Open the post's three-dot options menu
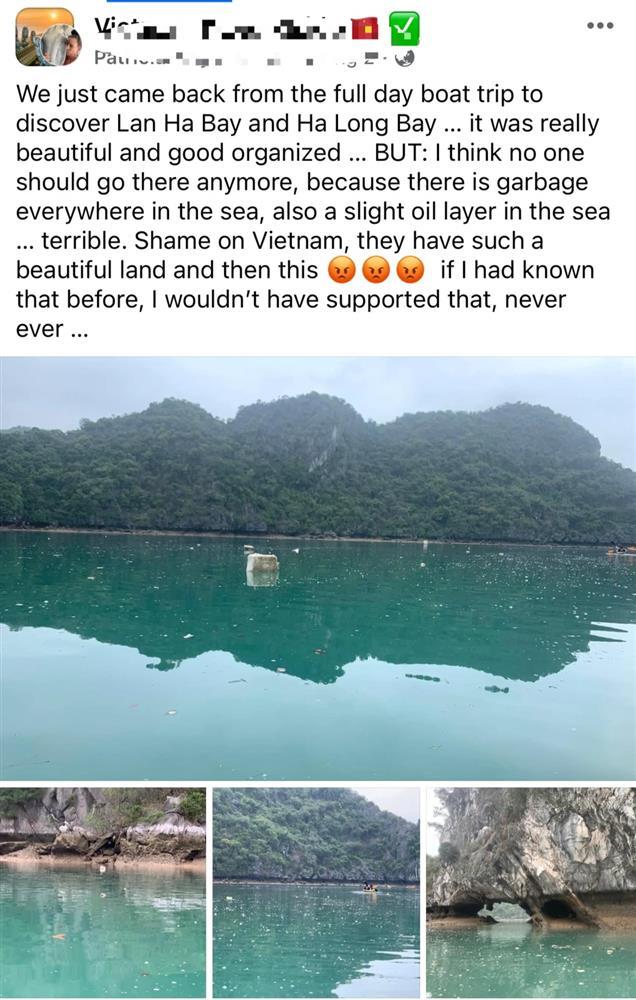This screenshot has height=1000, width=636. (600, 26)
